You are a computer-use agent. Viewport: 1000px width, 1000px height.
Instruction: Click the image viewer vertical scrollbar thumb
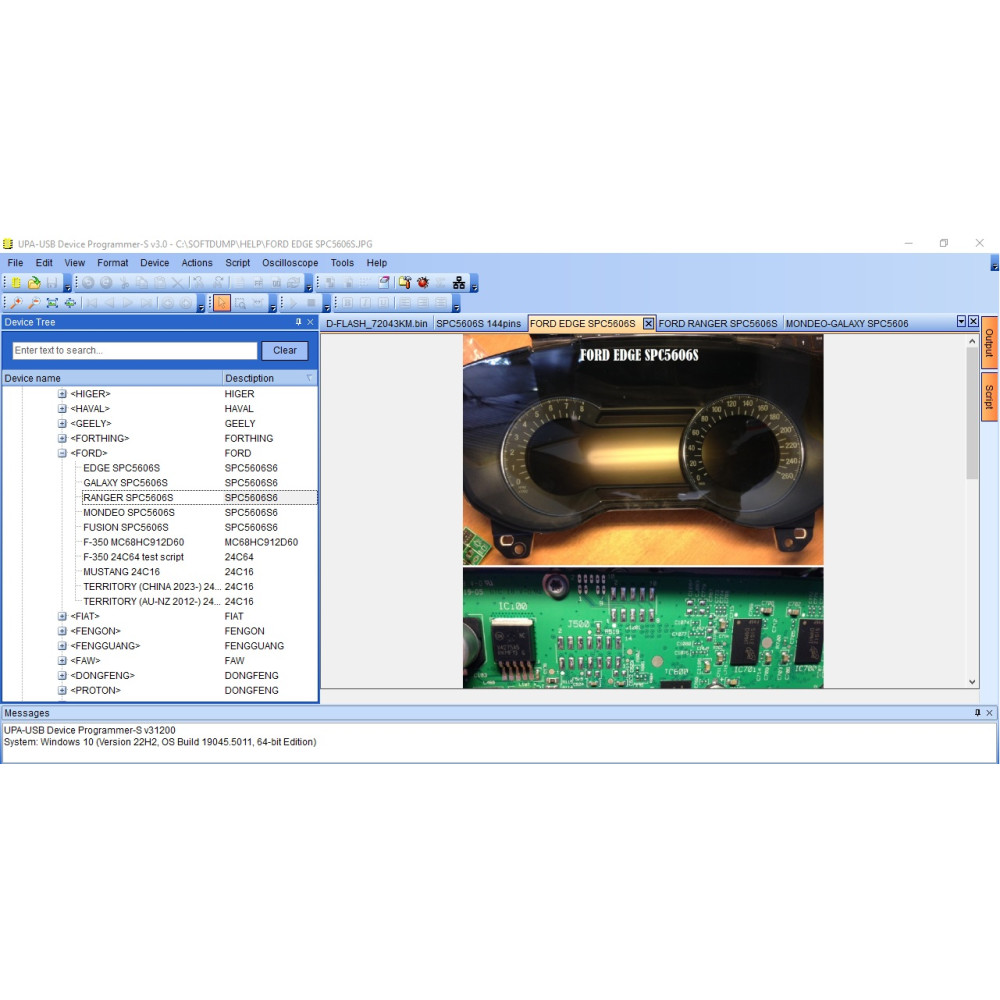(972, 413)
